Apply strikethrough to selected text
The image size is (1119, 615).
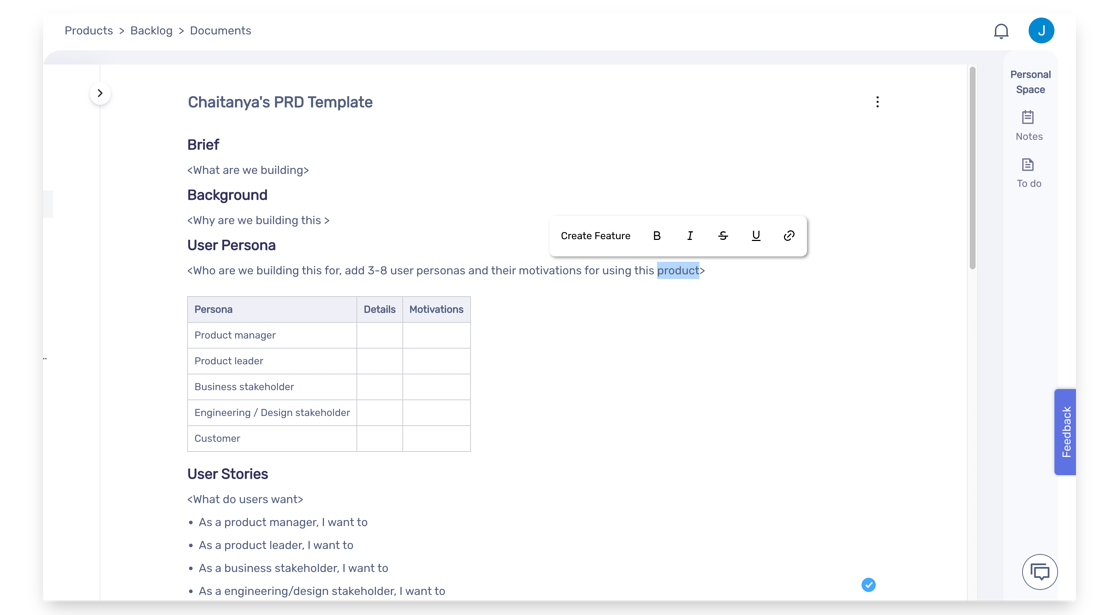[x=723, y=235]
